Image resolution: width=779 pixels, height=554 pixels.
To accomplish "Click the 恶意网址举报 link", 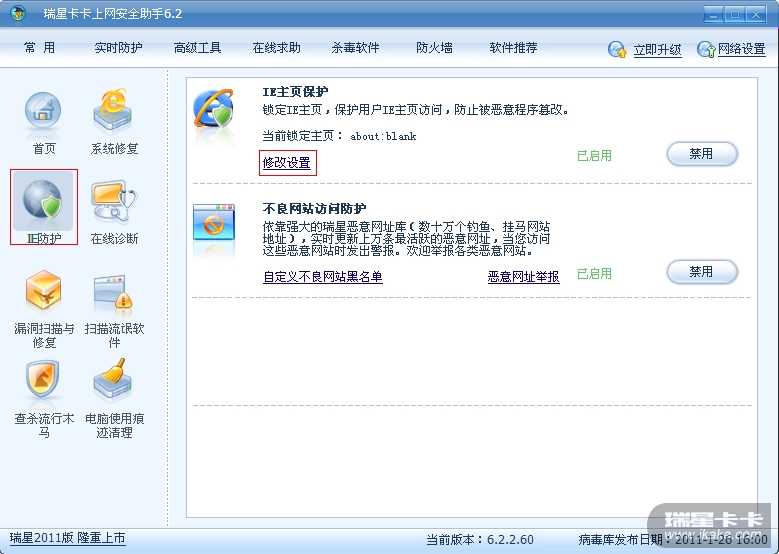I will (524, 277).
